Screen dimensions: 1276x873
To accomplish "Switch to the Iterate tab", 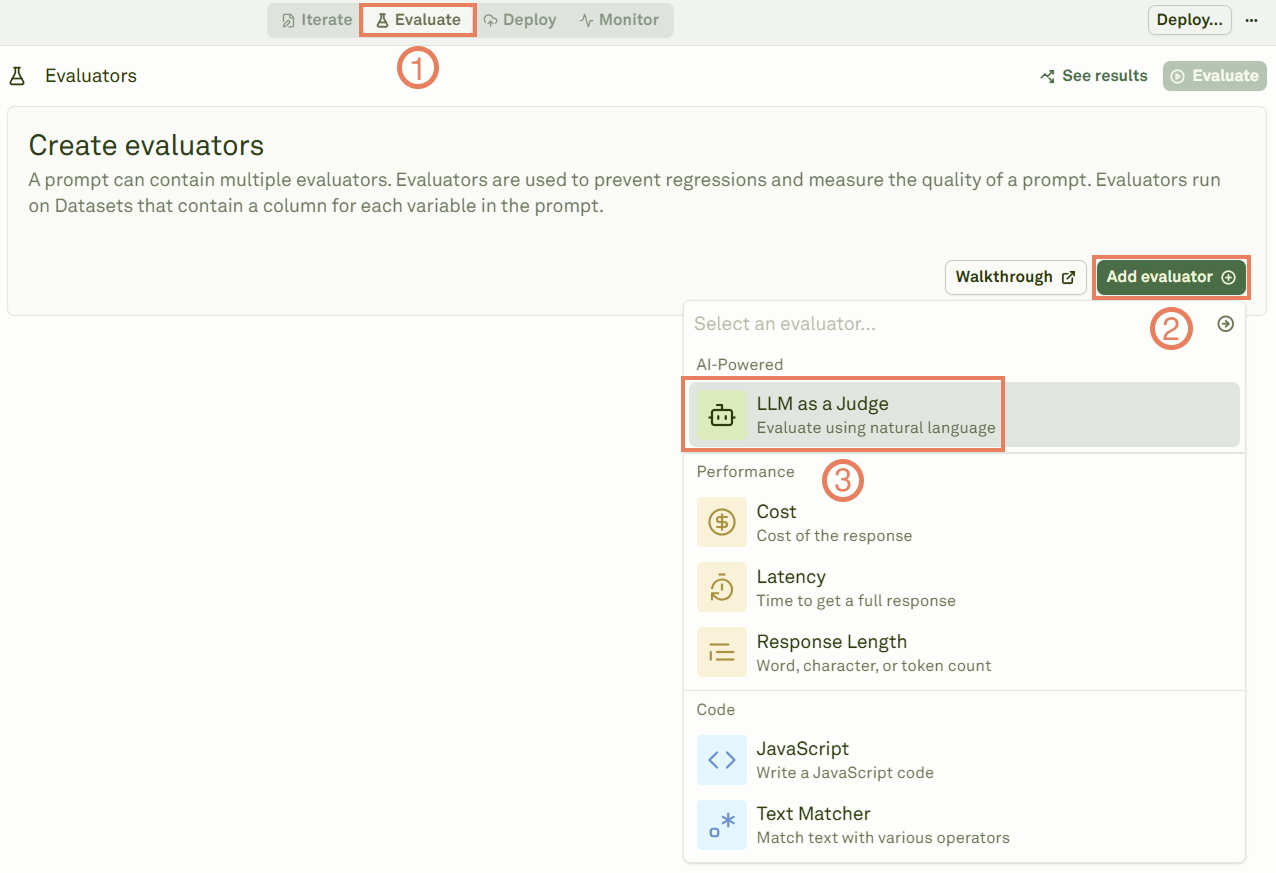I will (313, 19).
